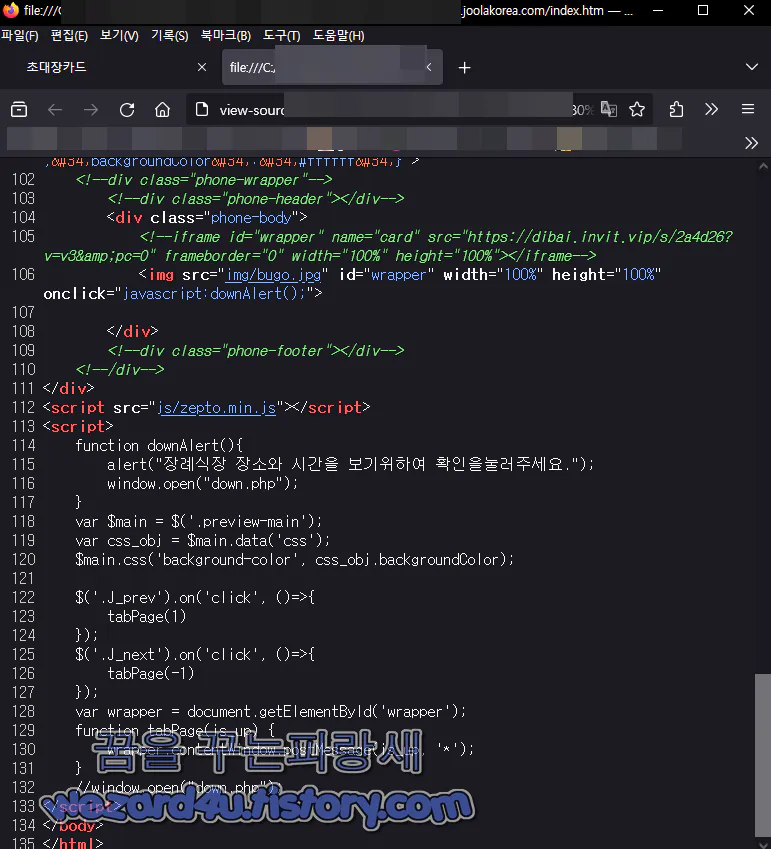Viewport: 771px width, 849px height.
Task: Open the hamburger application menu
Action: (748, 109)
